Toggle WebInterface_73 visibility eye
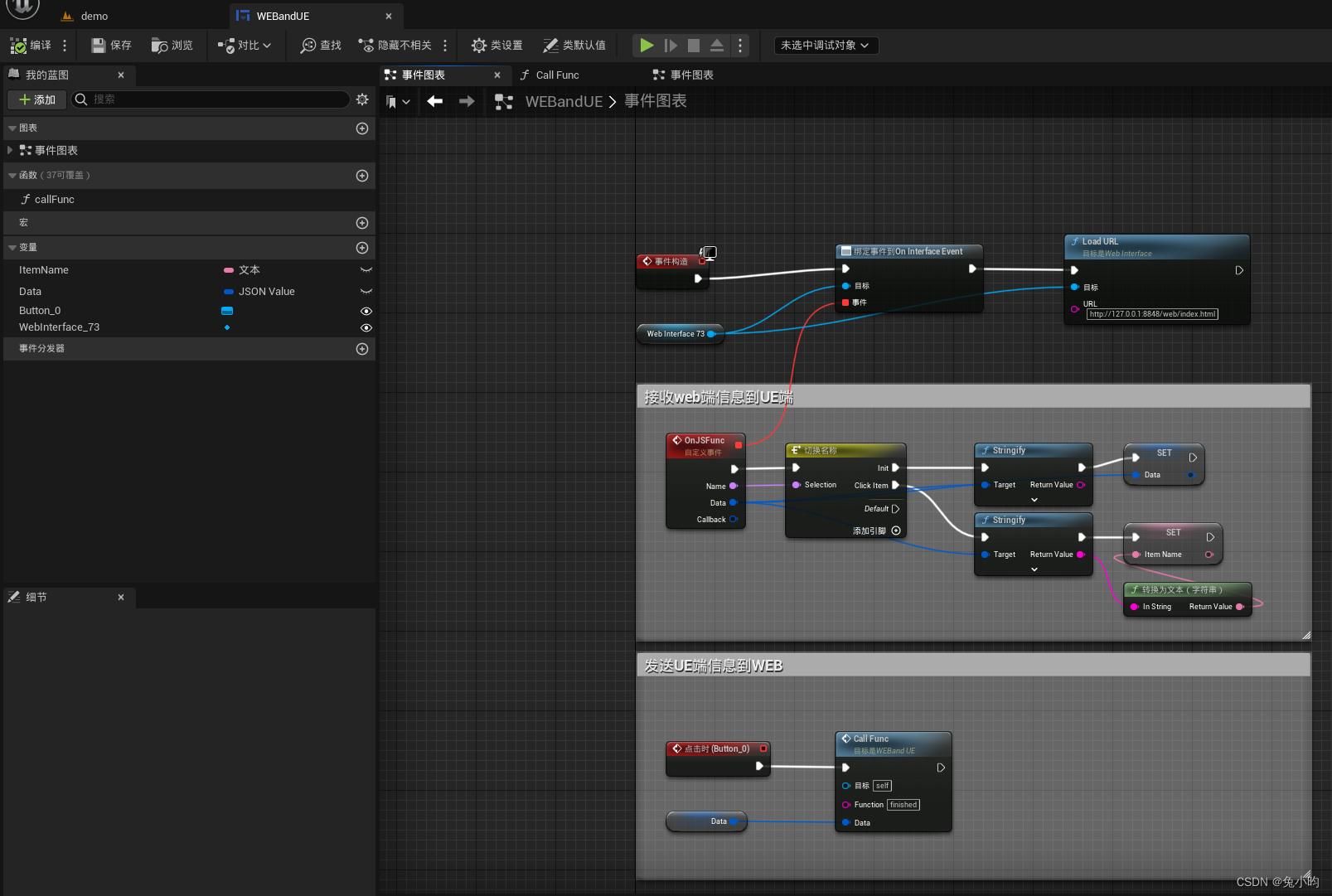The image size is (1332, 896). (x=366, y=327)
